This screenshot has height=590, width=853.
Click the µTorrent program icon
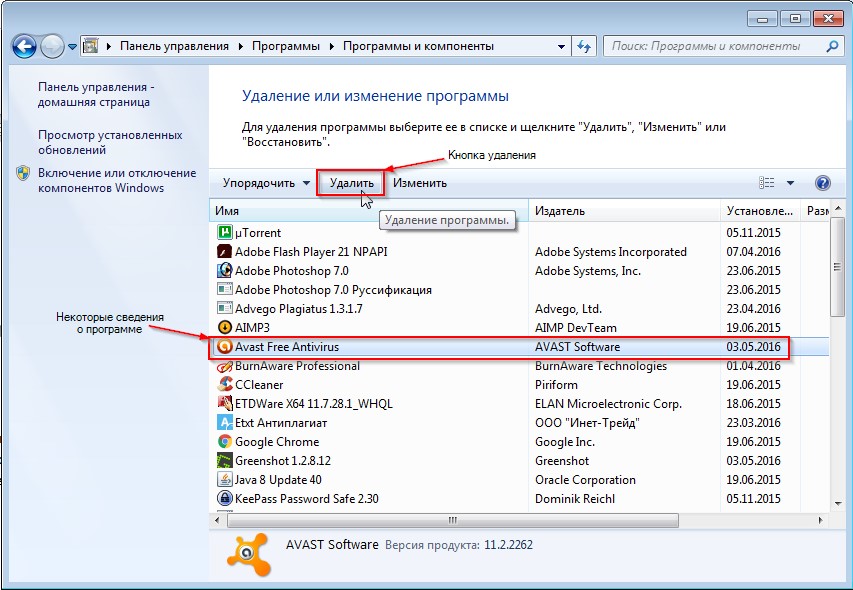pos(225,233)
